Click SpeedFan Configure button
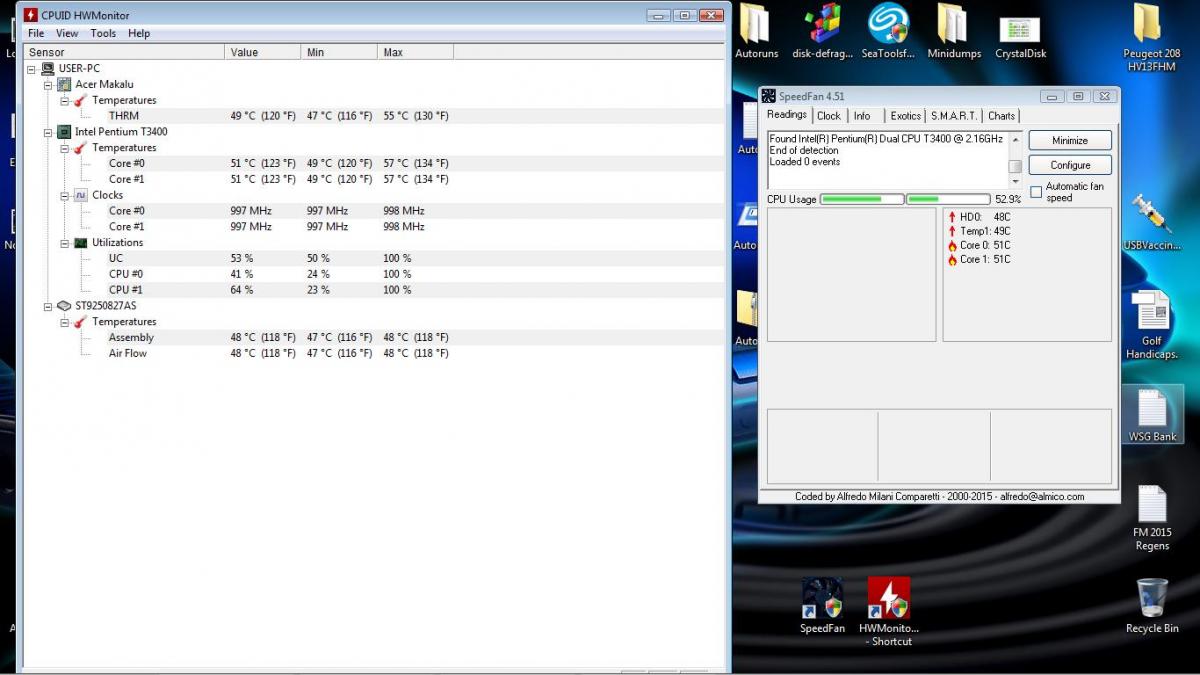 1070,165
